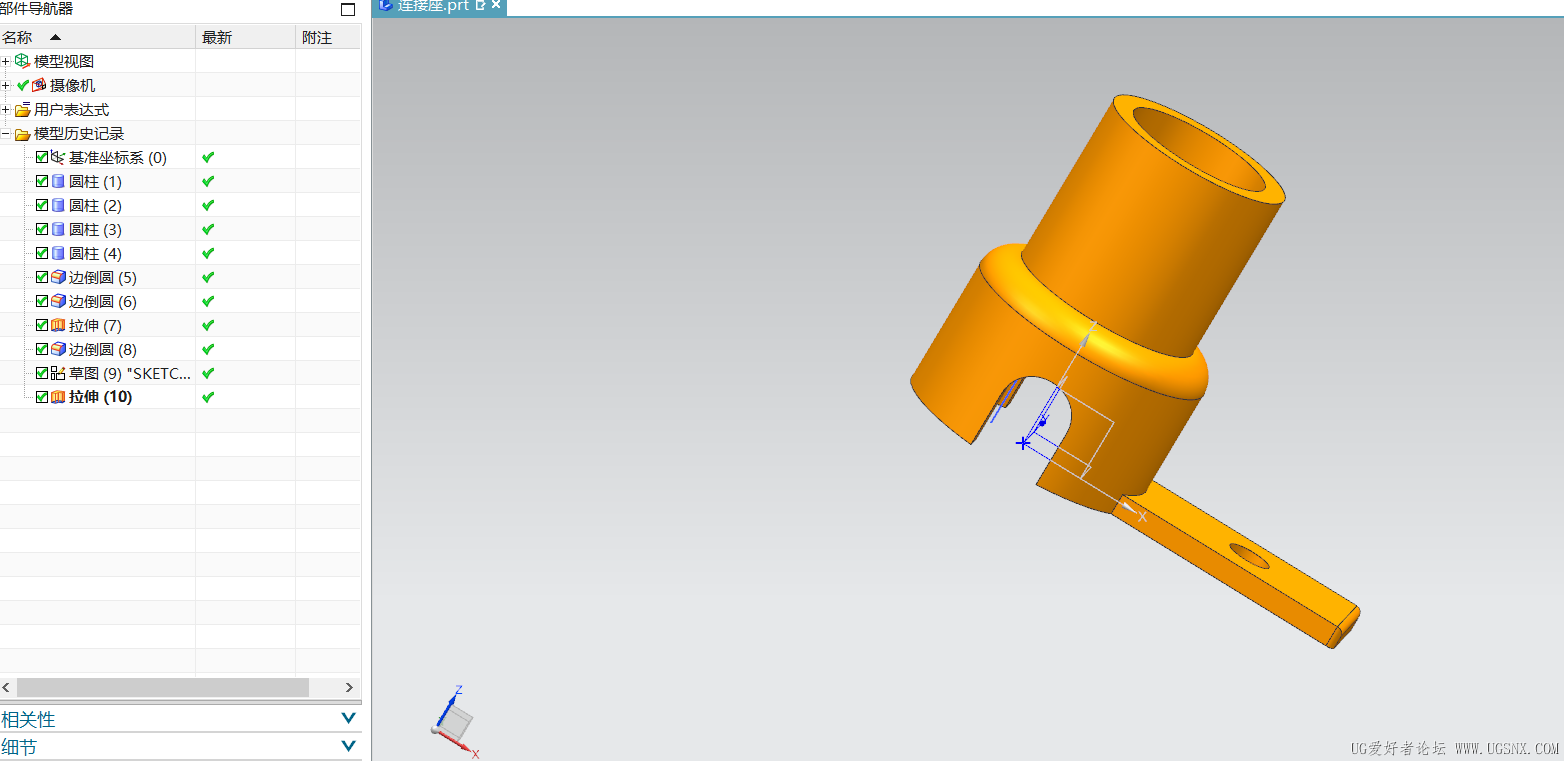Screen dimensions: 1564x761
Task: Click the 最新 column header
Action: pyautogui.click(x=246, y=37)
